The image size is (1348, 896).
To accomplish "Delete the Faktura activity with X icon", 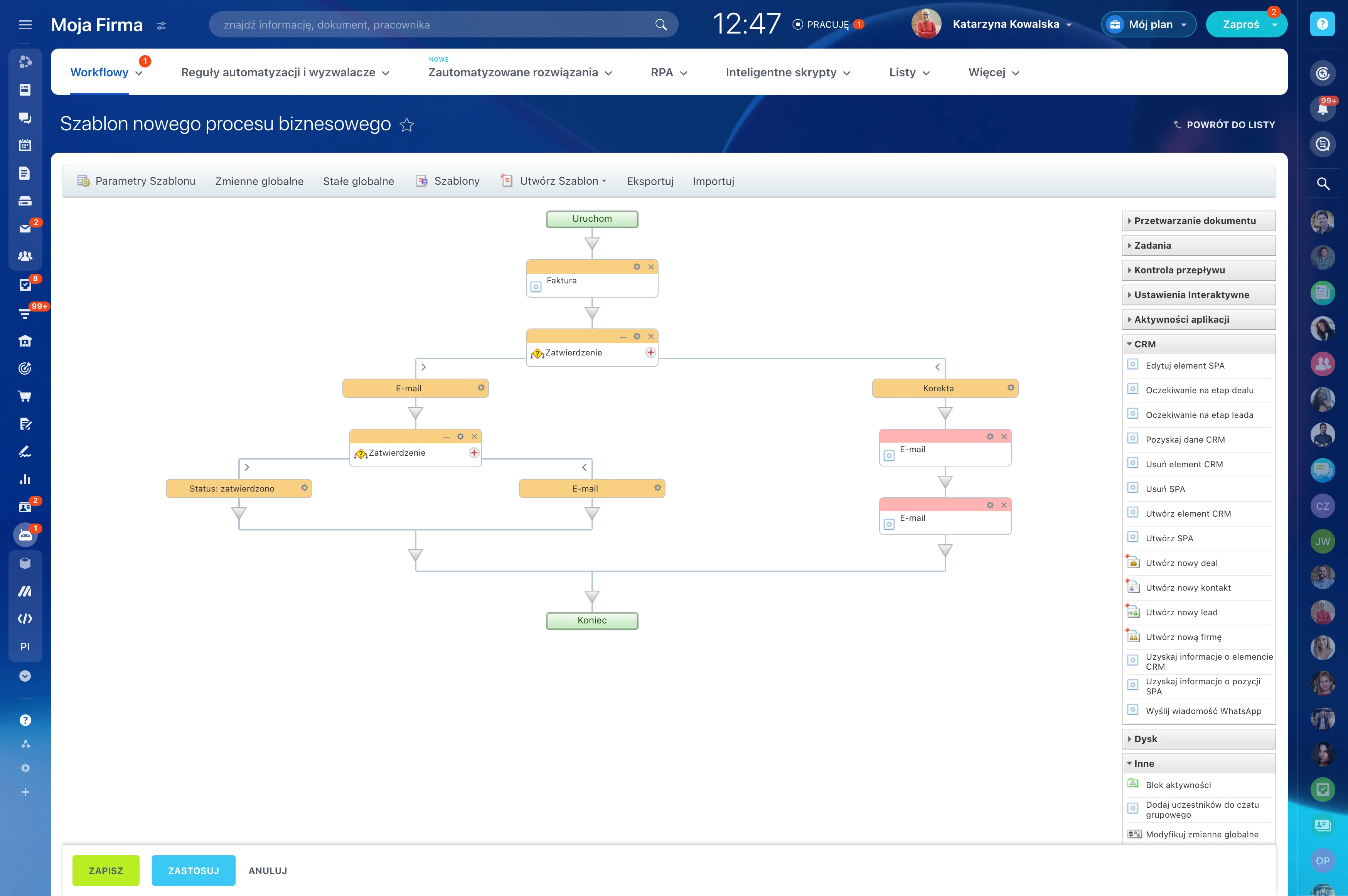I will pyautogui.click(x=650, y=267).
